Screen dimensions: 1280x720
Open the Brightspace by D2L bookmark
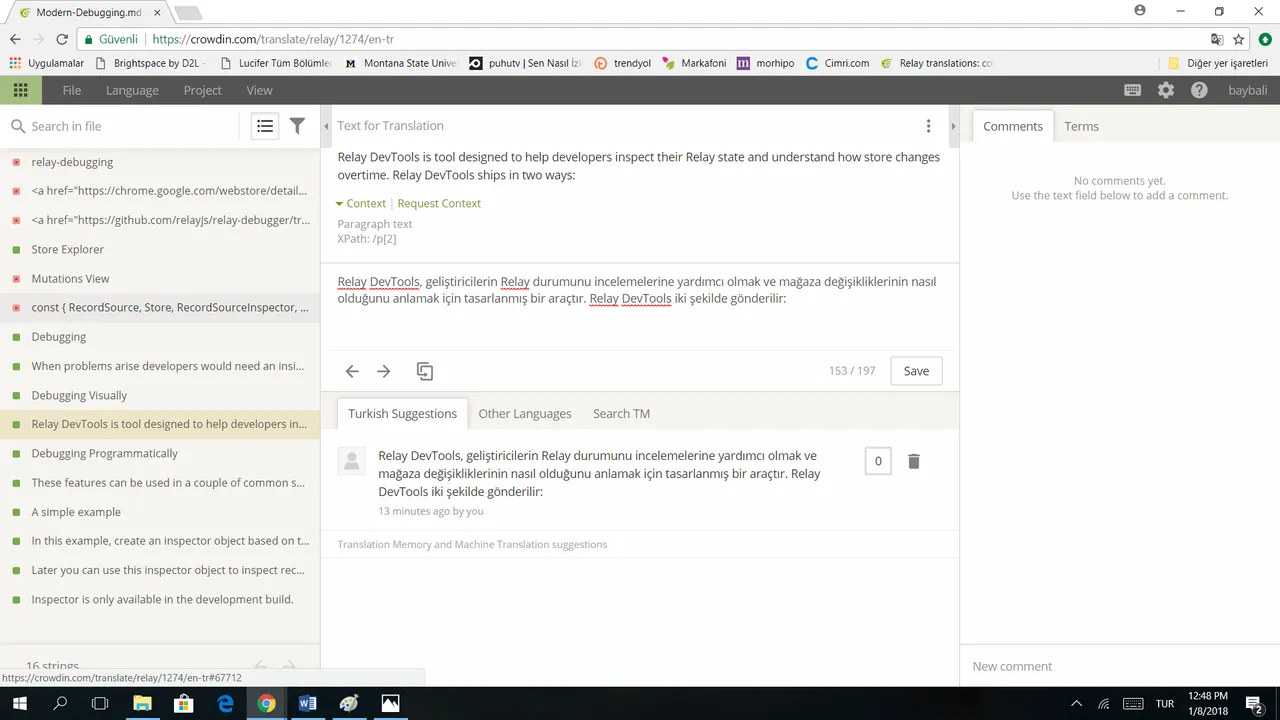tap(150, 63)
